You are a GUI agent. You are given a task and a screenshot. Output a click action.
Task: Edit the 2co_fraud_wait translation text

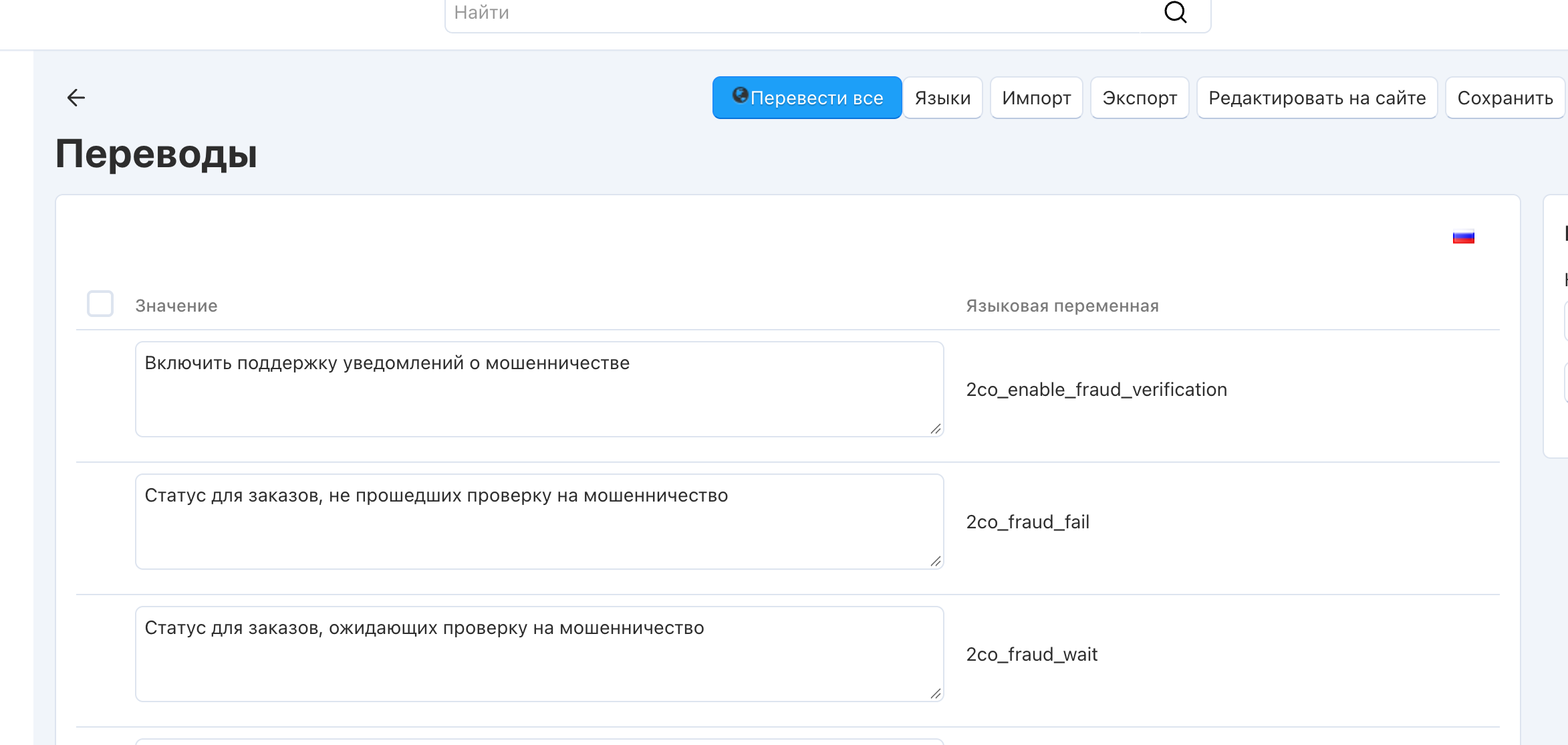(x=539, y=654)
